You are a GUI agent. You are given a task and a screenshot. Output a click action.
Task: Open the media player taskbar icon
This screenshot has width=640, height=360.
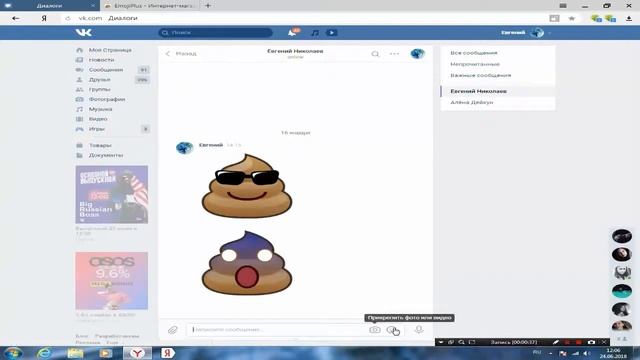[106, 353]
